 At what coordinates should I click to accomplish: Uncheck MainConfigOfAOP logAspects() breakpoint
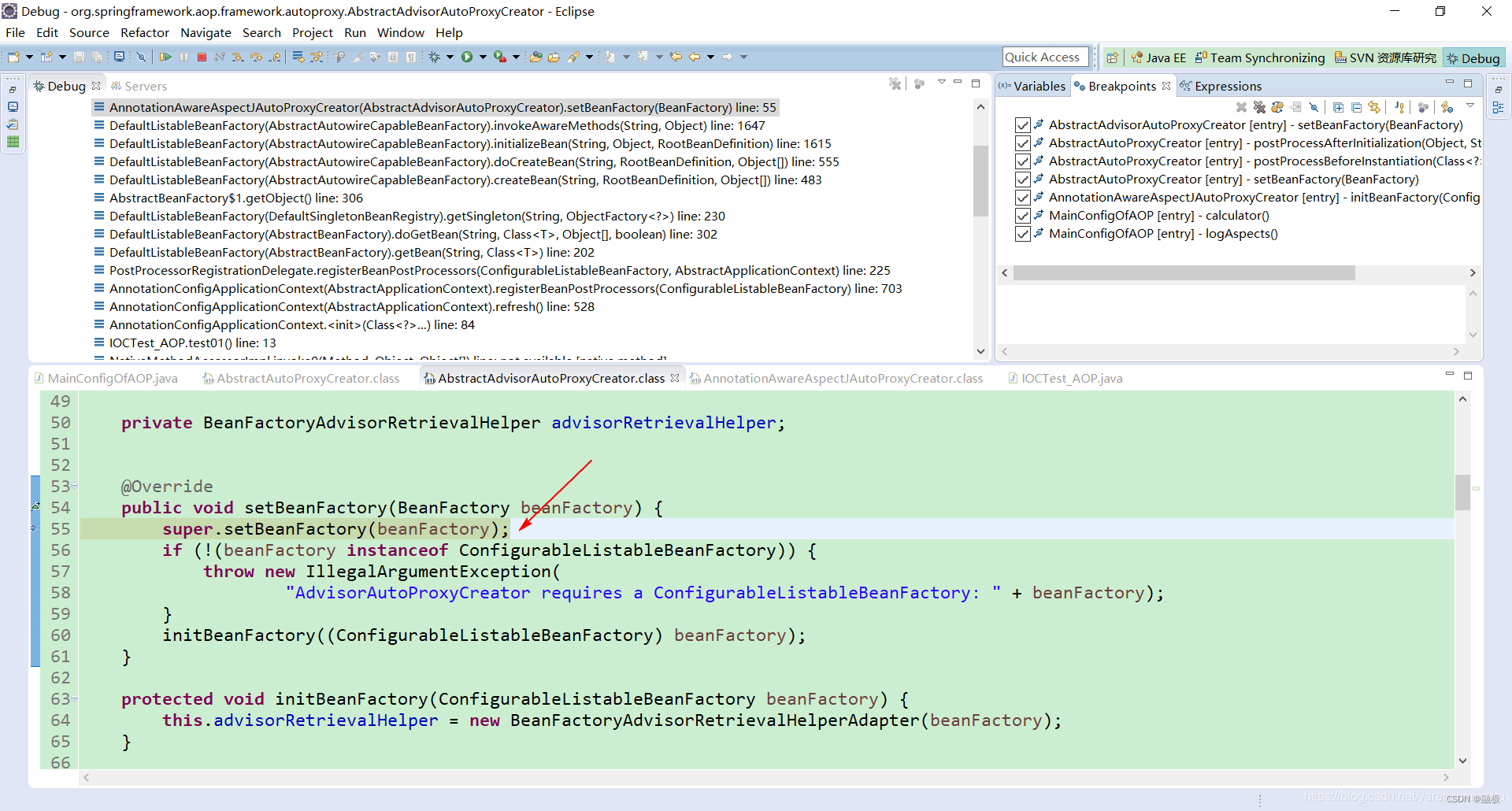[x=1023, y=234]
